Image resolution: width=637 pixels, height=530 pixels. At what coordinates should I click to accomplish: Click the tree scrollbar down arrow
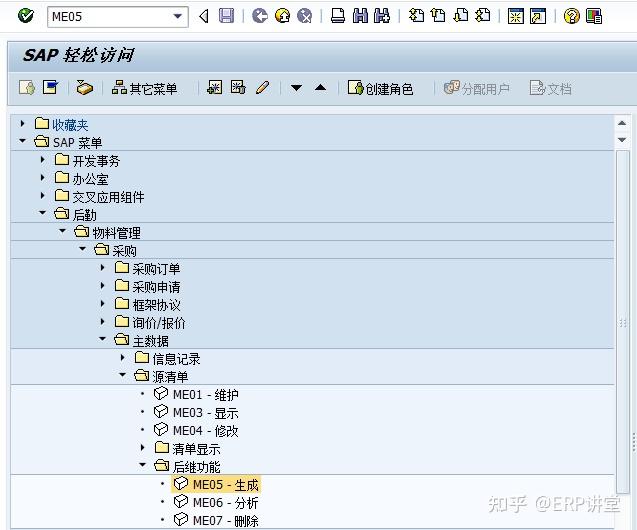[x=622, y=140]
